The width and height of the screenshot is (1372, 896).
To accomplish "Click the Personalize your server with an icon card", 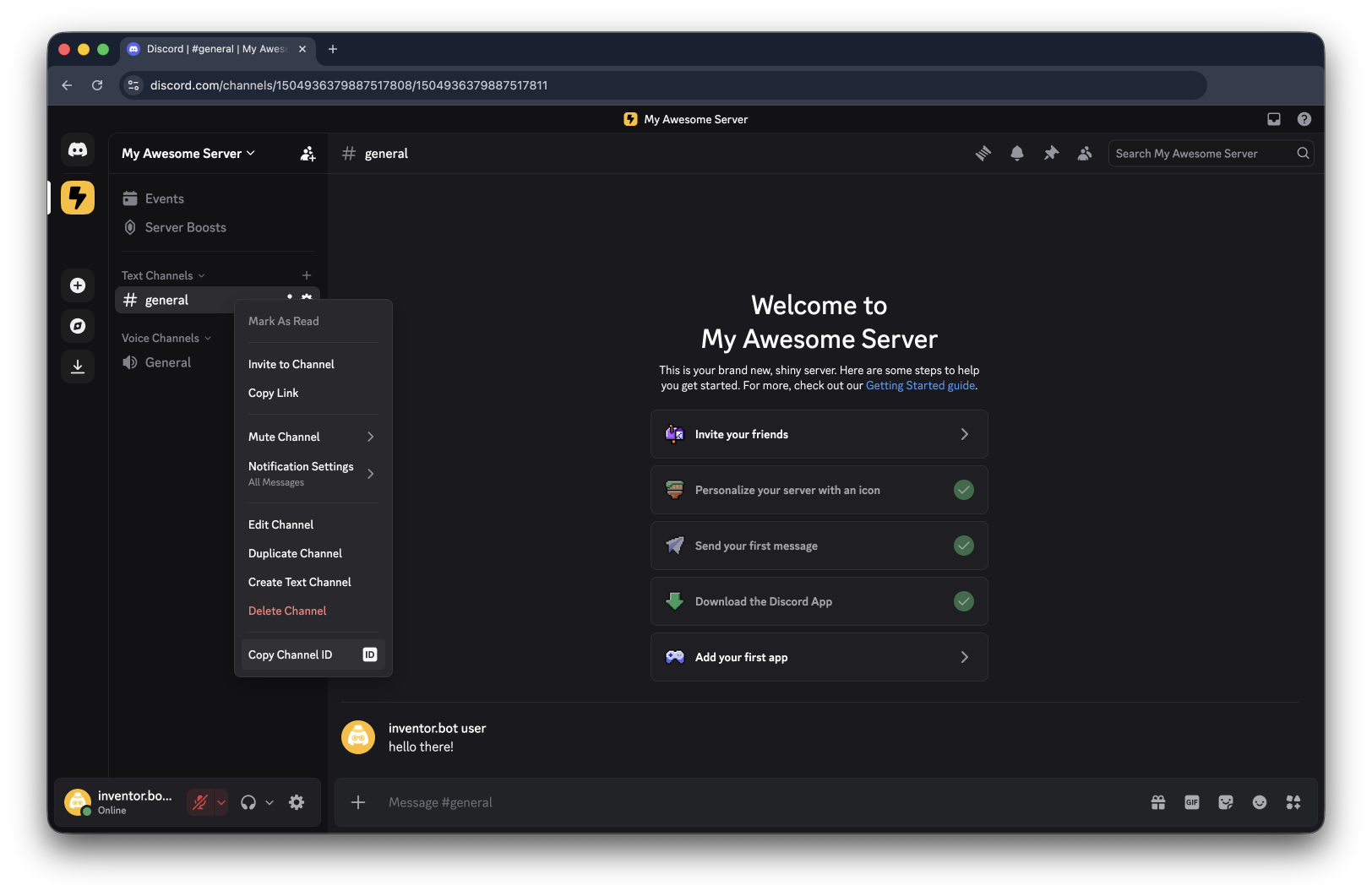I will 819,490.
